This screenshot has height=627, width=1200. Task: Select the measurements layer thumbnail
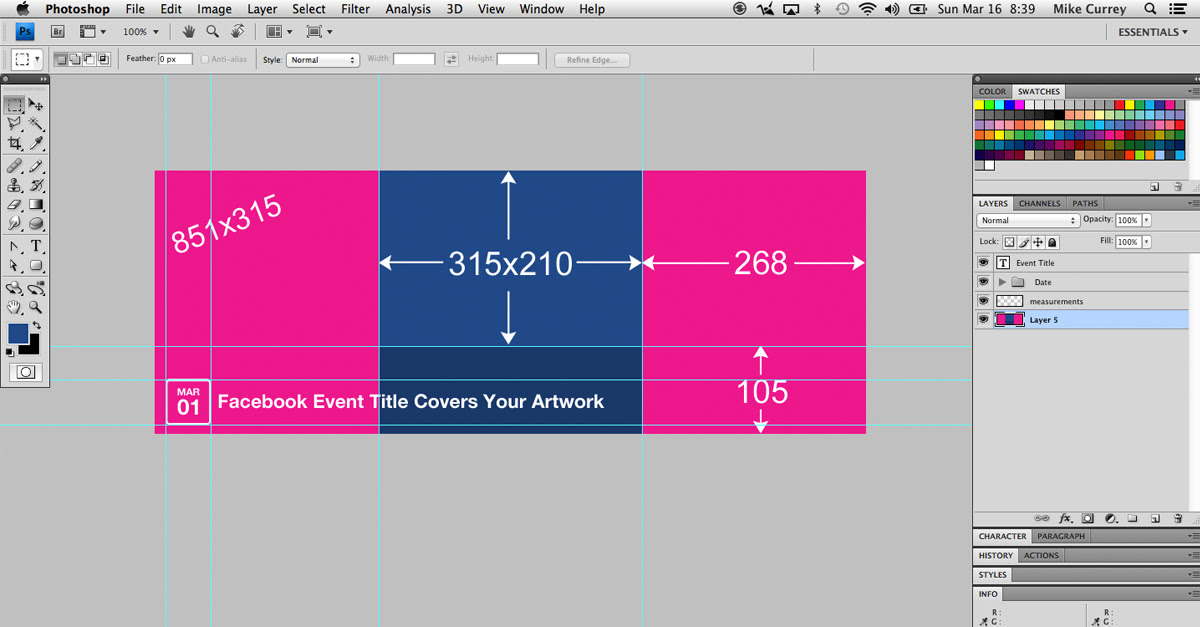pos(1010,301)
